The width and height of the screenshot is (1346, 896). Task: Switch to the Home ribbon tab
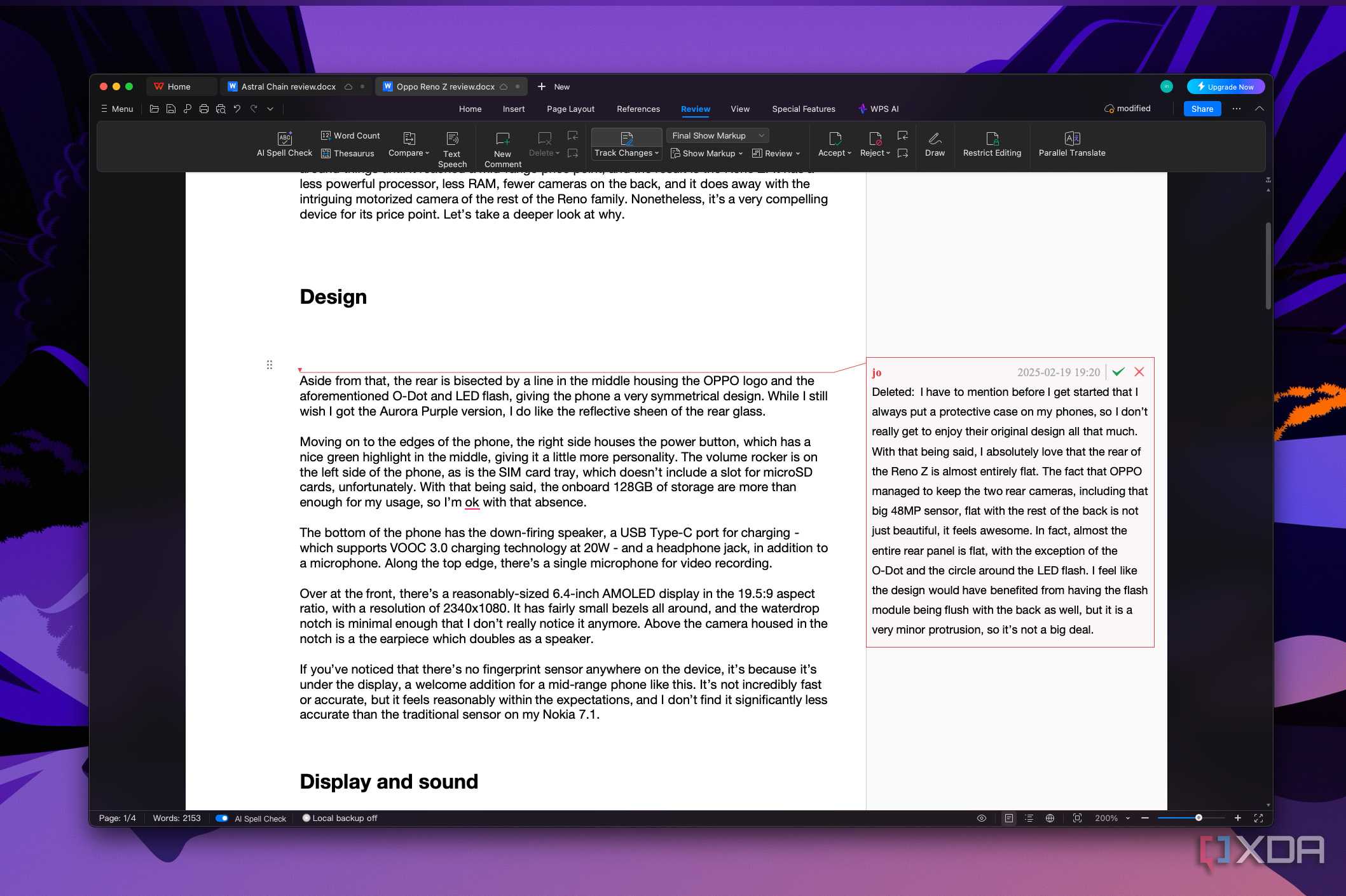(470, 109)
